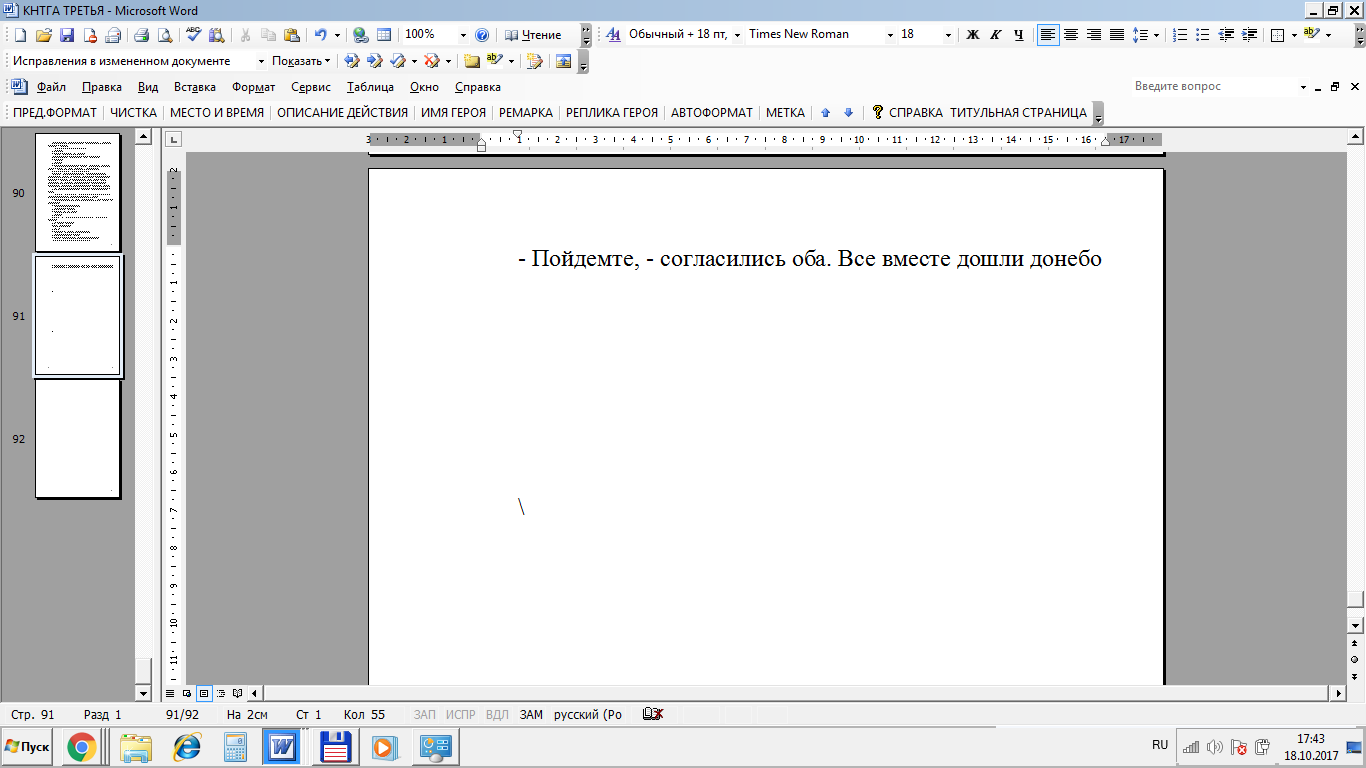Screen dimensions: 1366x768
Task: Select the page 92 thumbnail
Action: (78, 438)
